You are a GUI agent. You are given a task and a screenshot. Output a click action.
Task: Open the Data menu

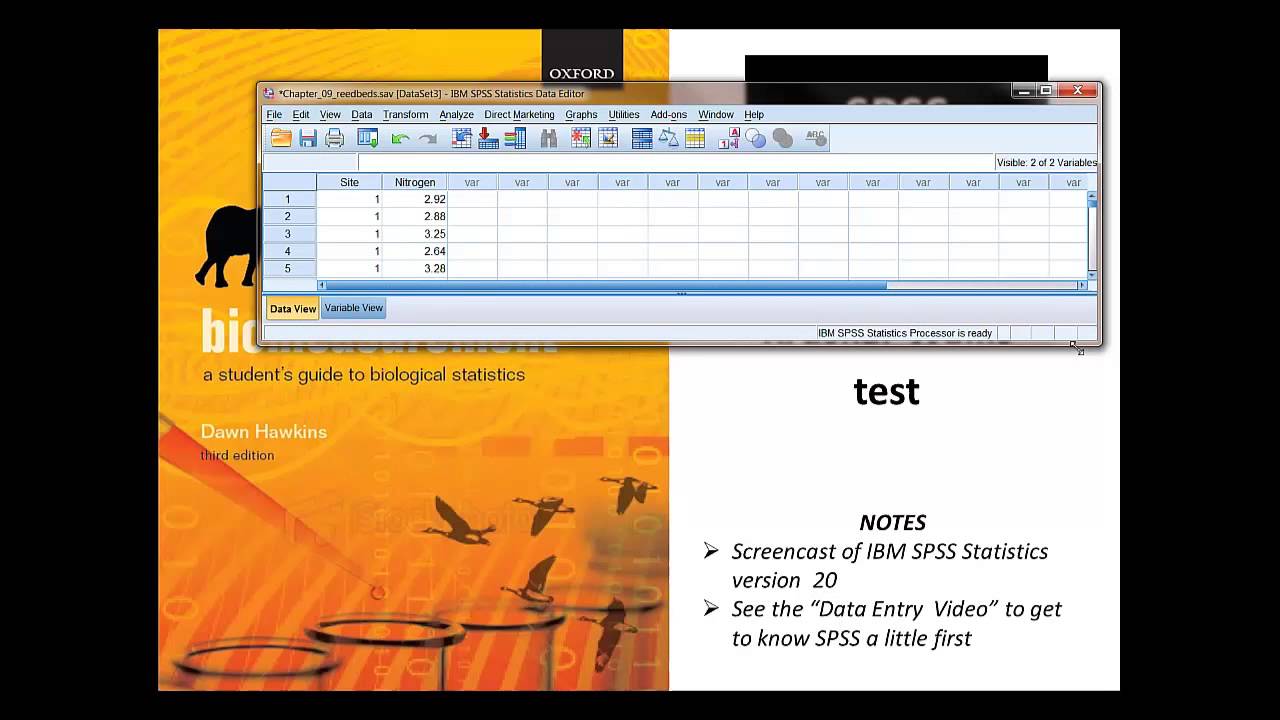[x=362, y=115]
